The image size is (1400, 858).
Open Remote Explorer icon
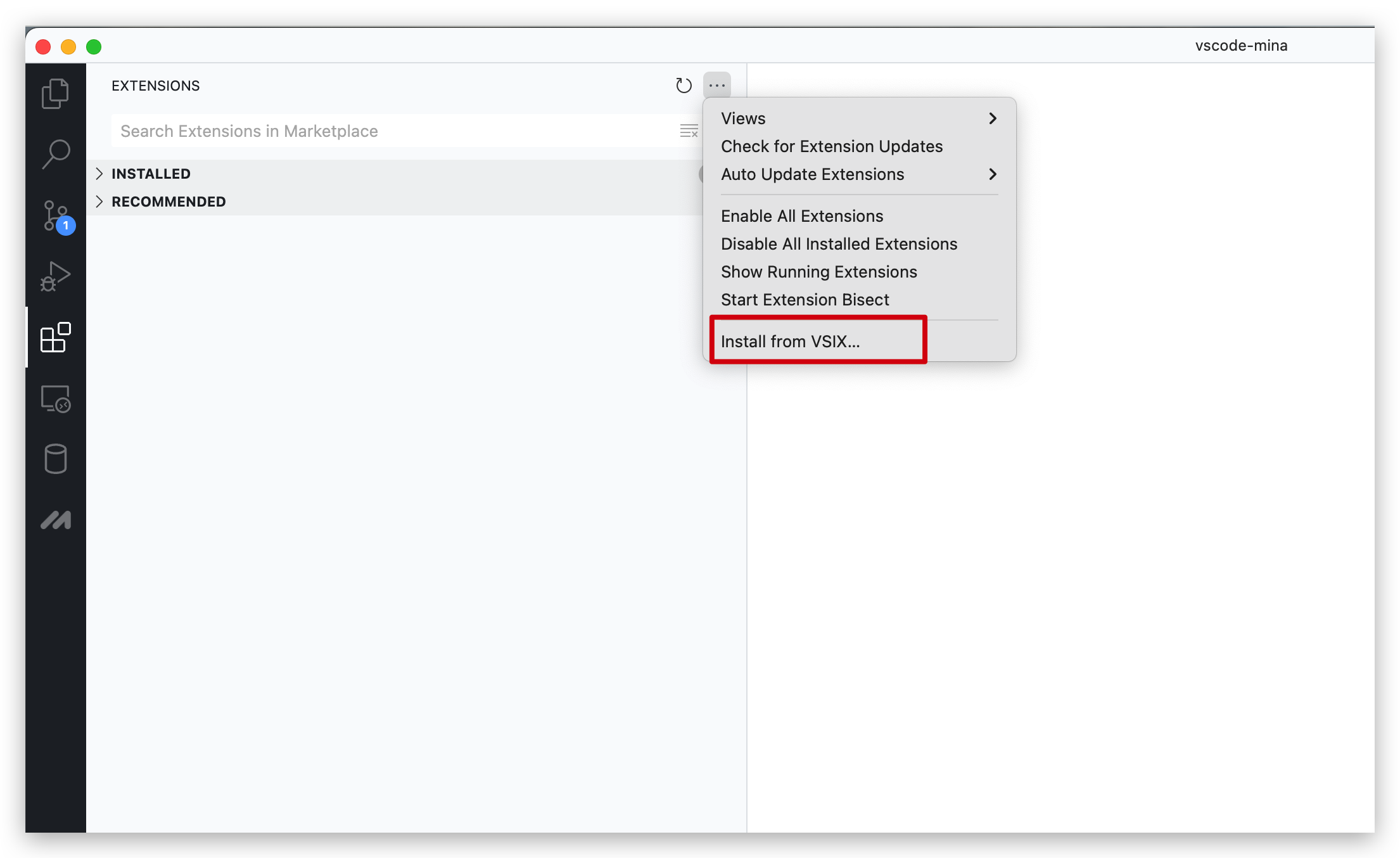coord(55,399)
